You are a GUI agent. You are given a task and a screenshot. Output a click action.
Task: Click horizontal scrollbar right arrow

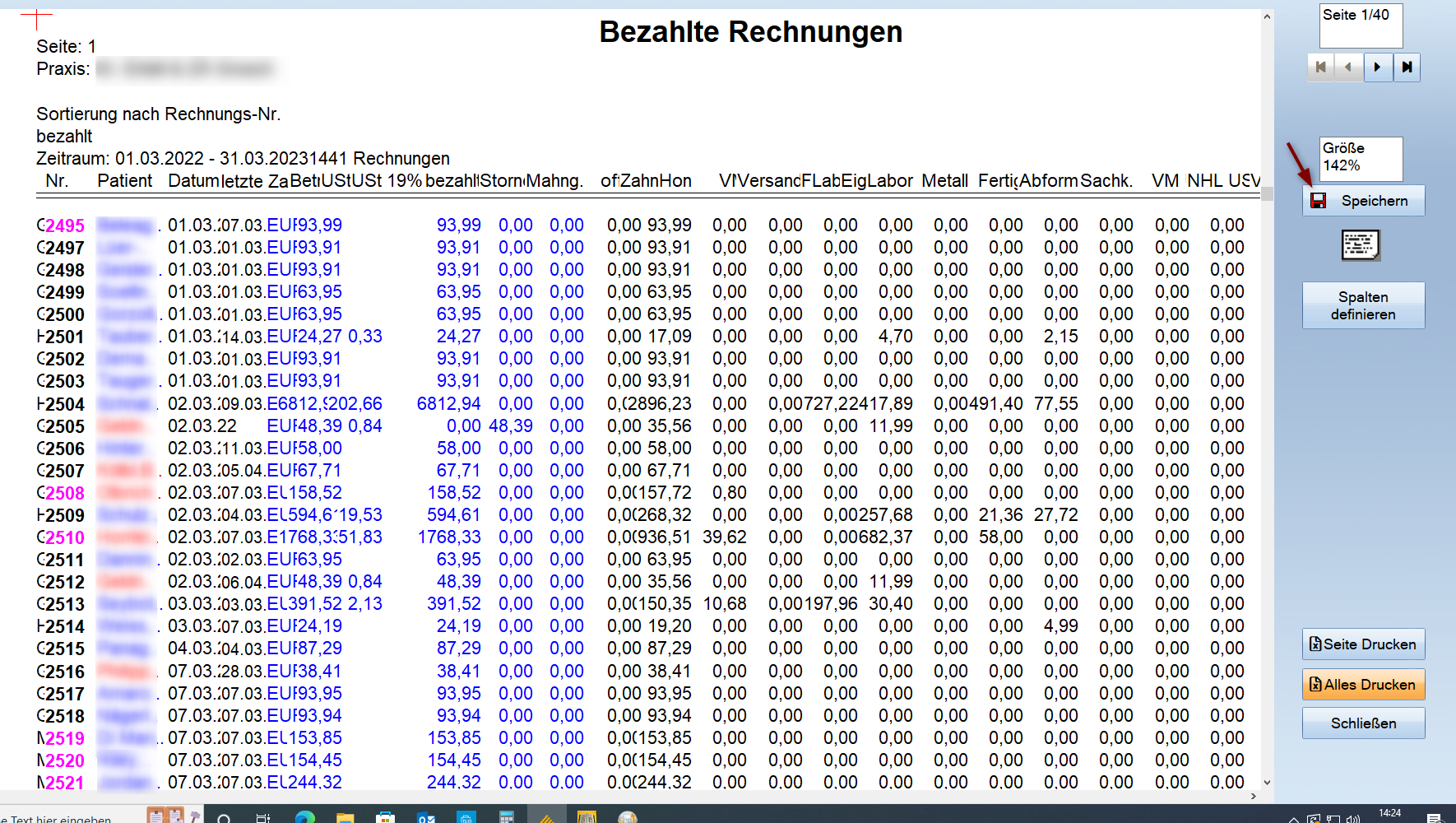1254,796
